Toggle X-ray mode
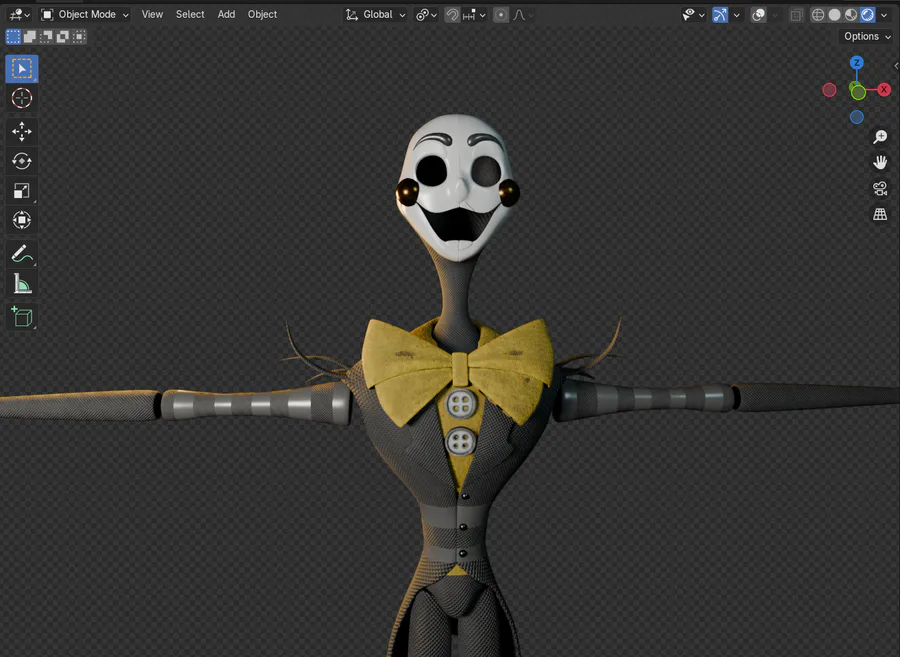The image size is (900, 657). click(x=796, y=15)
